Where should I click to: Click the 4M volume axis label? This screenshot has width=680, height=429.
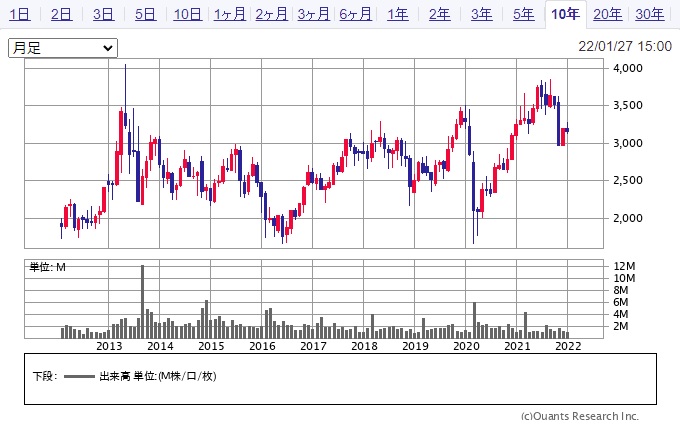click(x=621, y=314)
